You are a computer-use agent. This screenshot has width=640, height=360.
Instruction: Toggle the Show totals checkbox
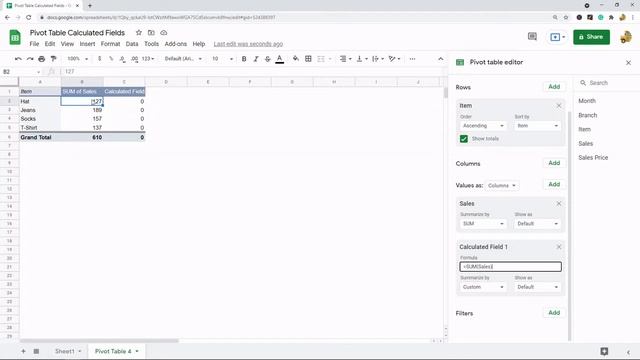(464, 139)
